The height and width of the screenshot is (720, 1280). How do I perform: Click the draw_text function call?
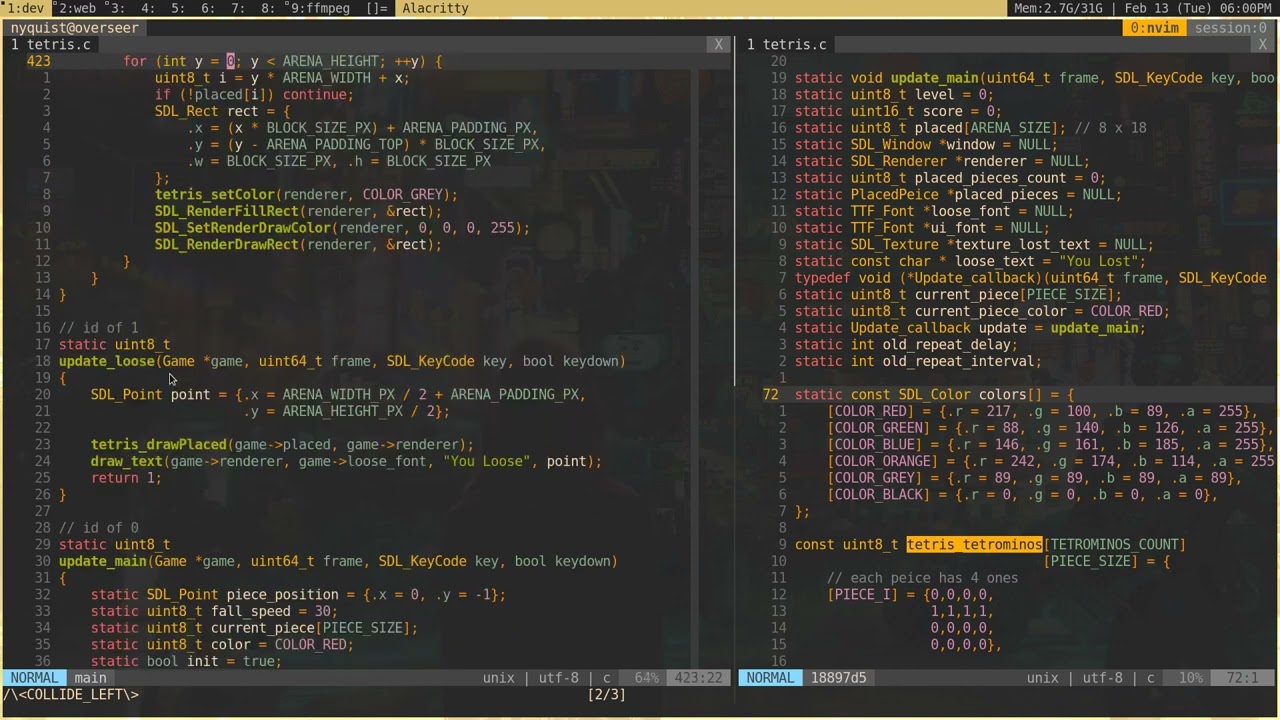(127, 461)
